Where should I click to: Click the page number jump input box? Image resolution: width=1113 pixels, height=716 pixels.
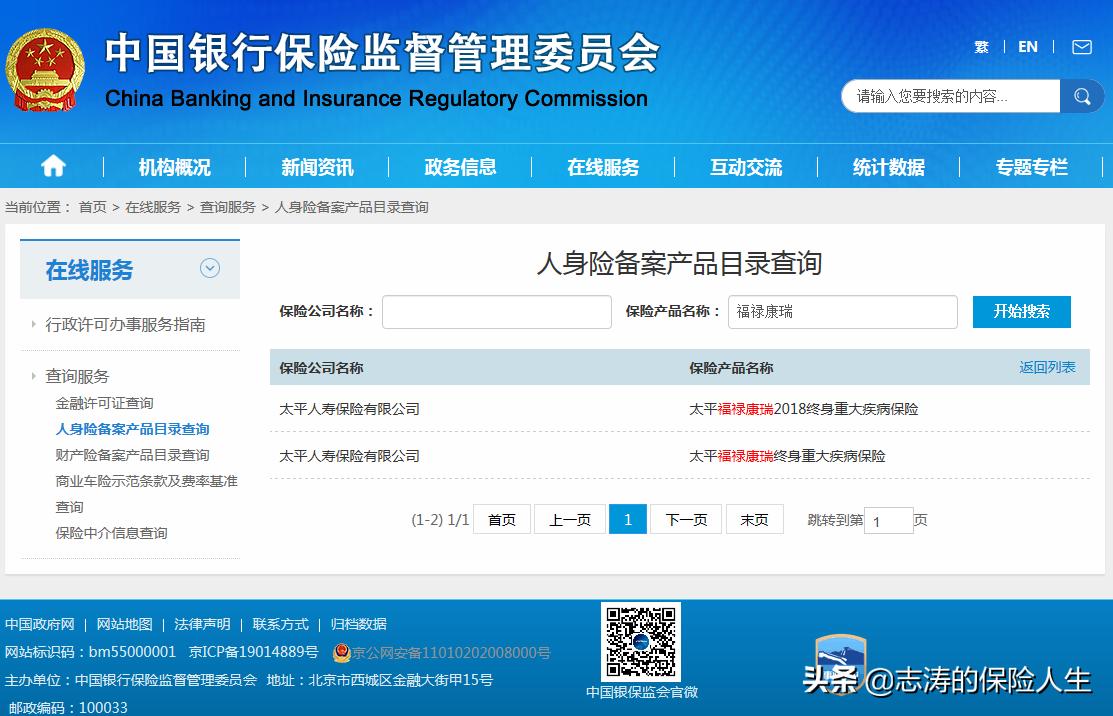click(888, 521)
